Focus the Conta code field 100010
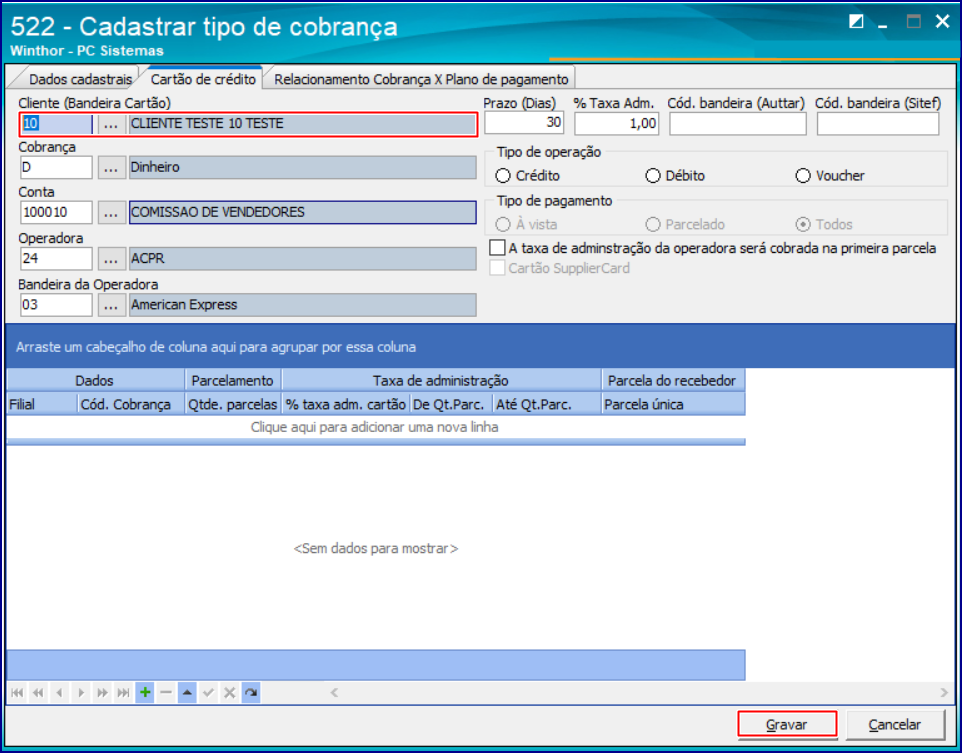The width and height of the screenshot is (962, 753). pyautogui.click(x=56, y=212)
